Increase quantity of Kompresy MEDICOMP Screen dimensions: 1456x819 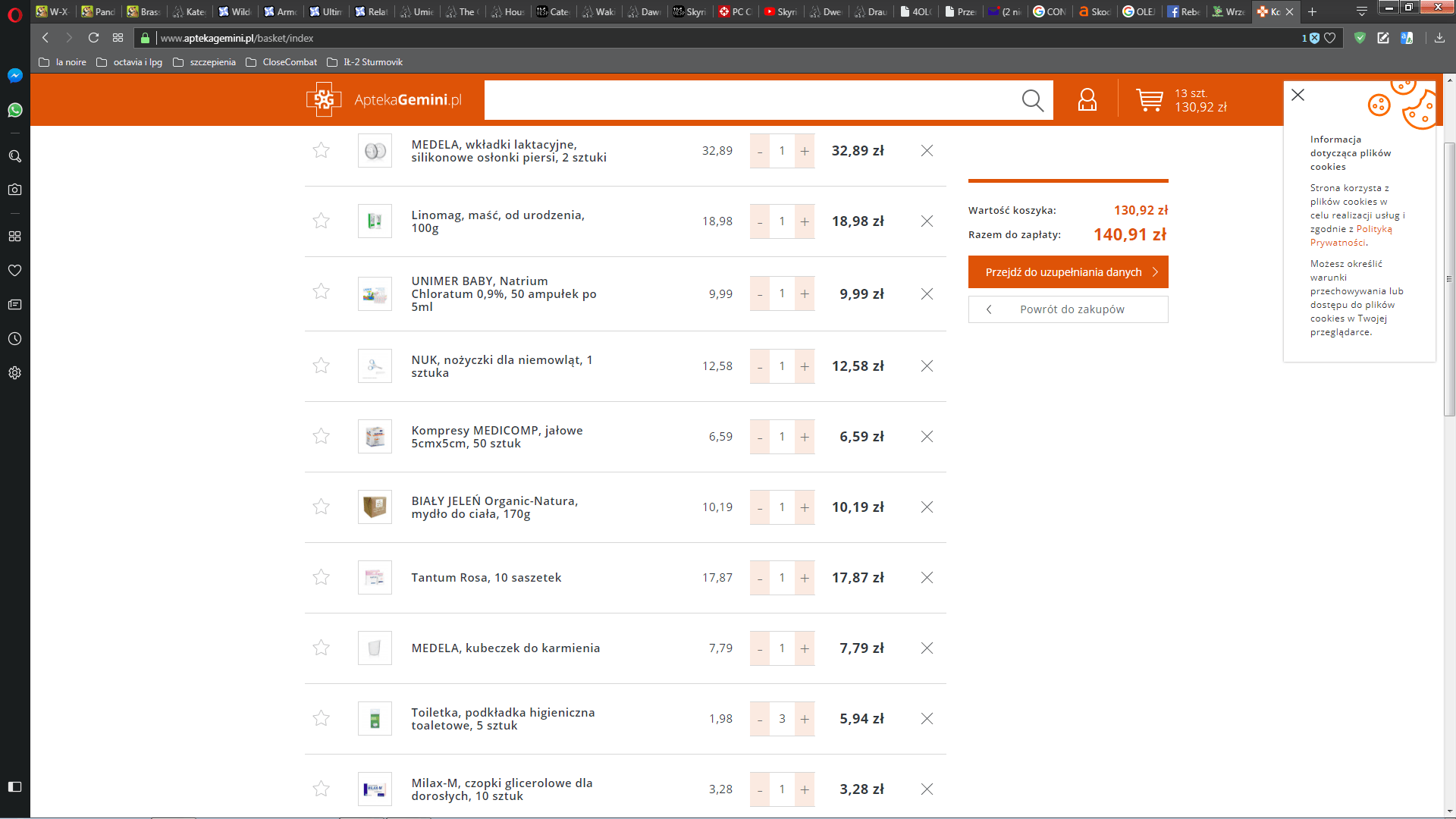pyautogui.click(x=805, y=437)
